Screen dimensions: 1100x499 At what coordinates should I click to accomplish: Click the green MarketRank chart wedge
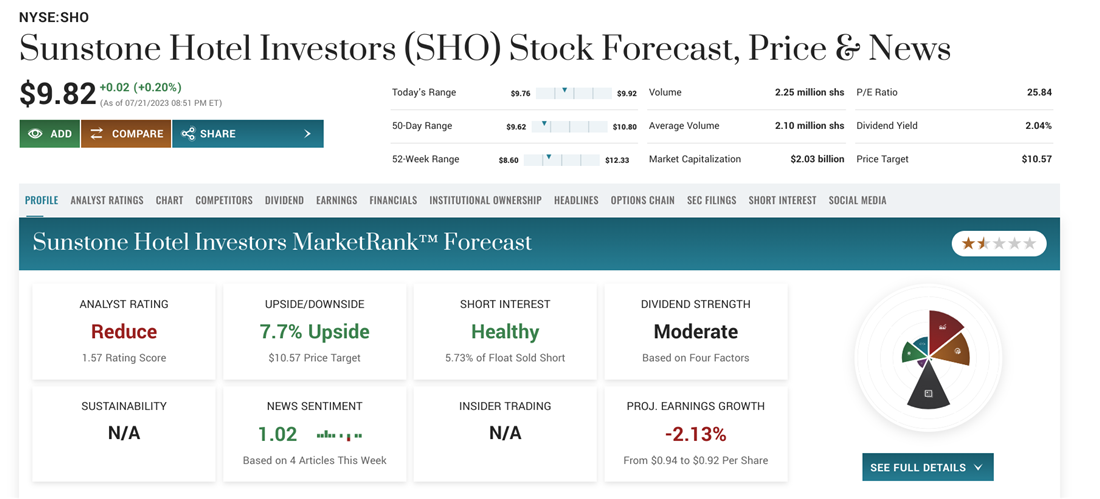coord(912,352)
